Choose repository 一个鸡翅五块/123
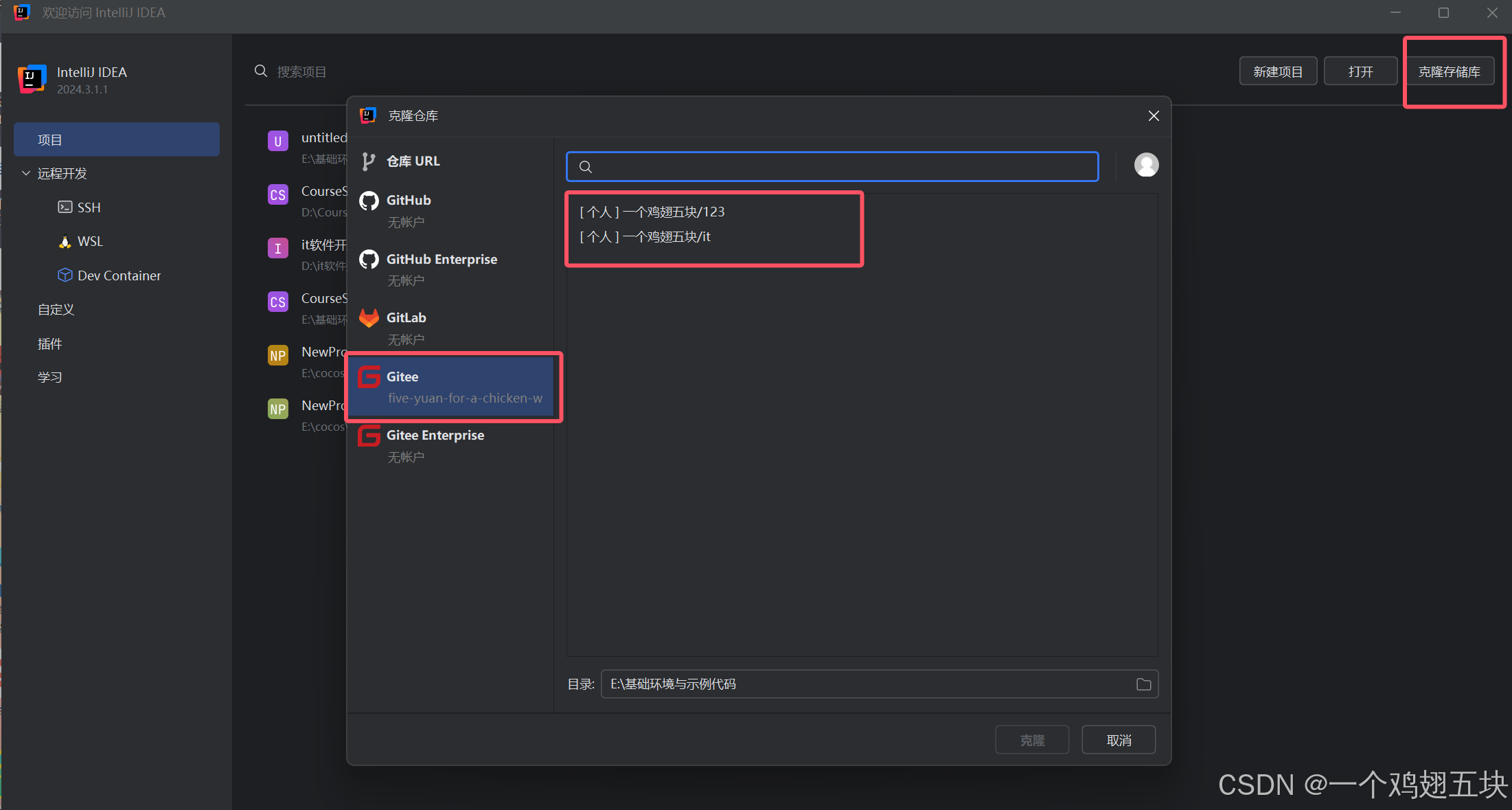 (x=652, y=212)
